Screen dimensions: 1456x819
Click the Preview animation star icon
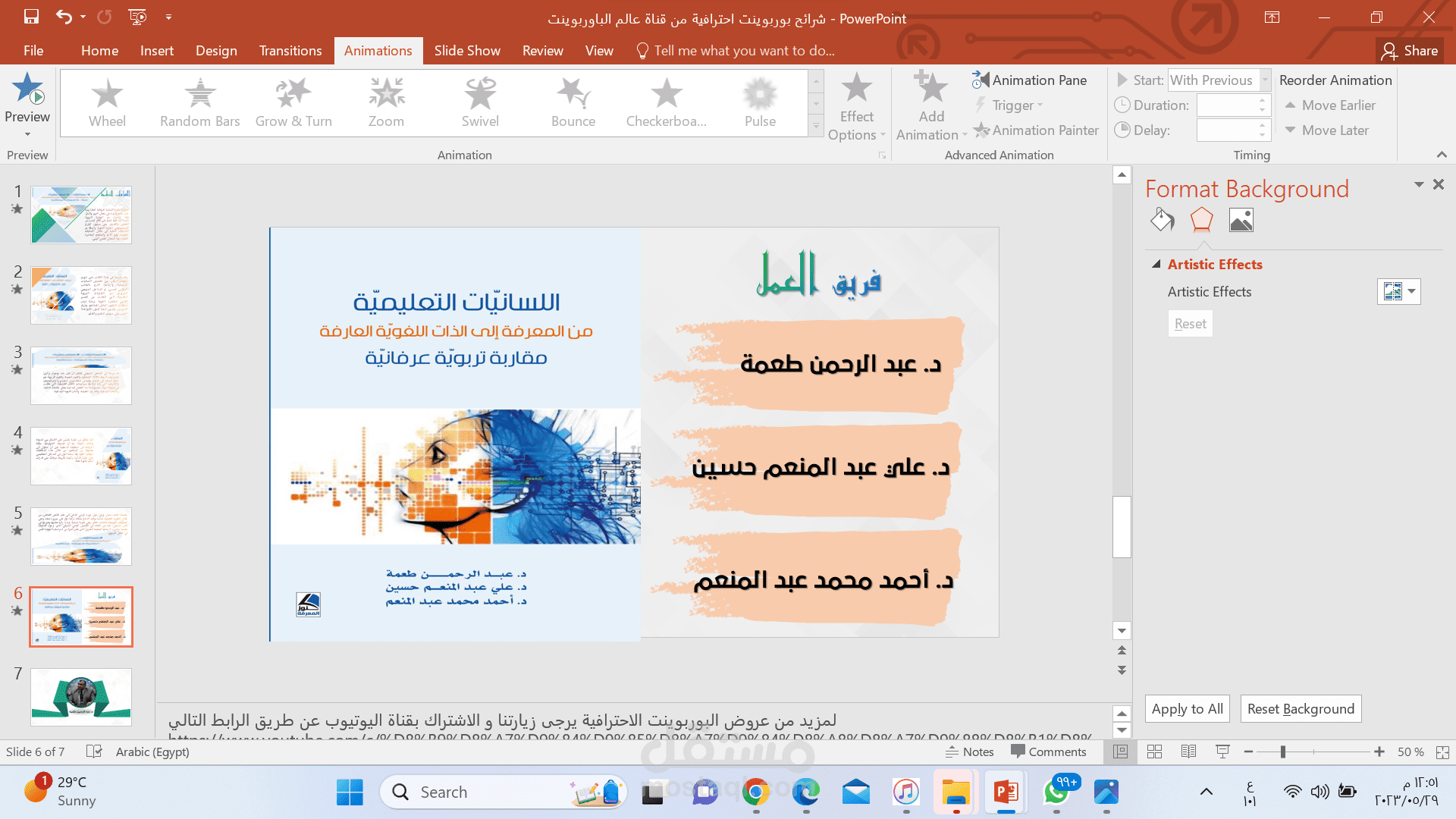click(x=27, y=89)
